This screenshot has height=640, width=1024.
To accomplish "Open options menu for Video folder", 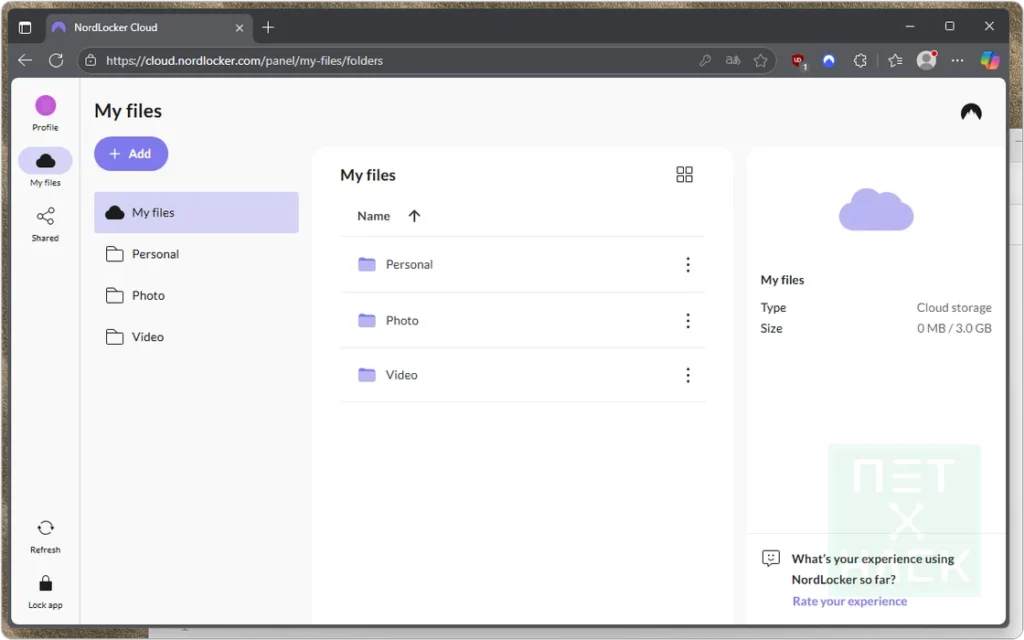I will (x=687, y=375).
